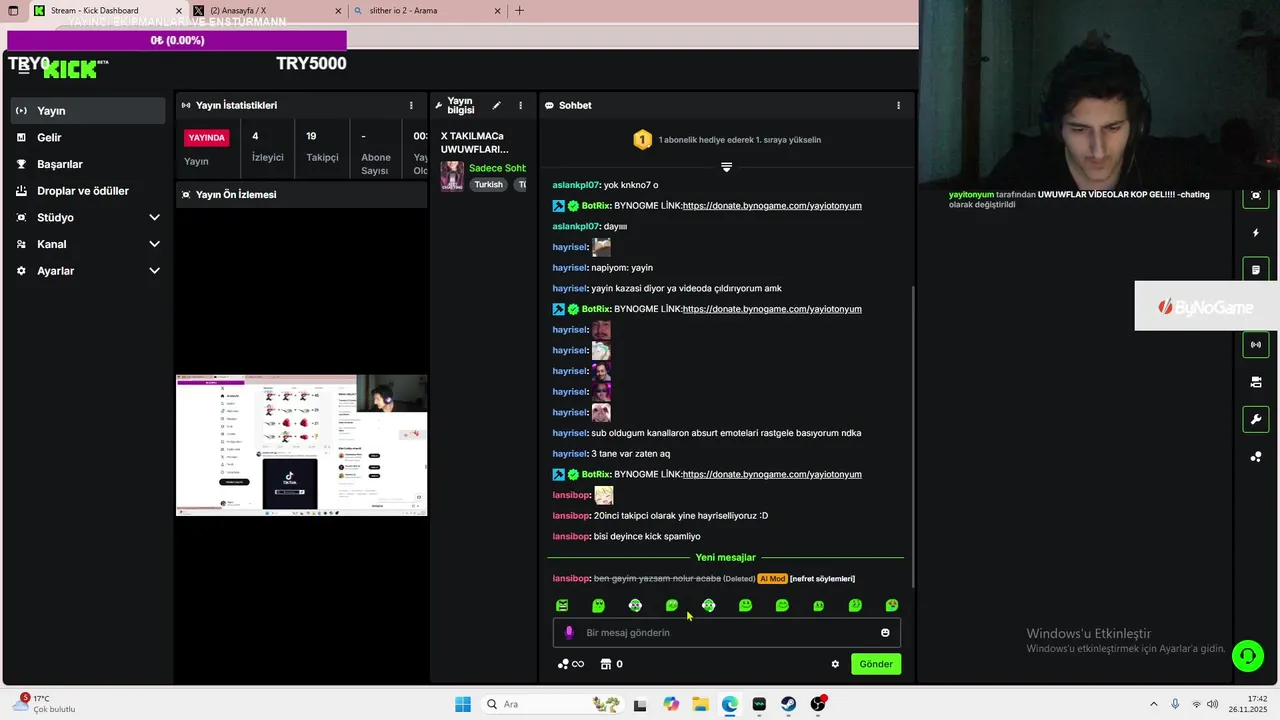Open Droplar ve ödüller page
Image resolution: width=1280 pixels, height=720 pixels.
click(x=88, y=191)
